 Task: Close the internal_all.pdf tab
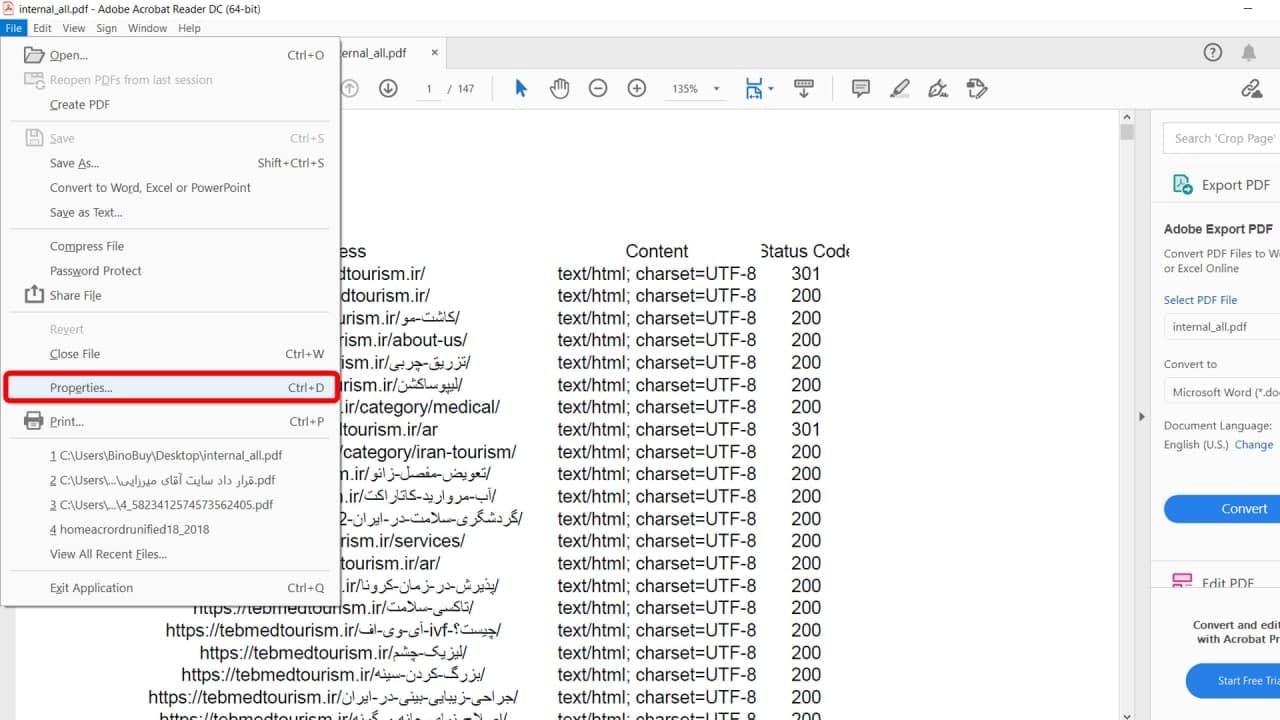pyautogui.click(x=434, y=52)
